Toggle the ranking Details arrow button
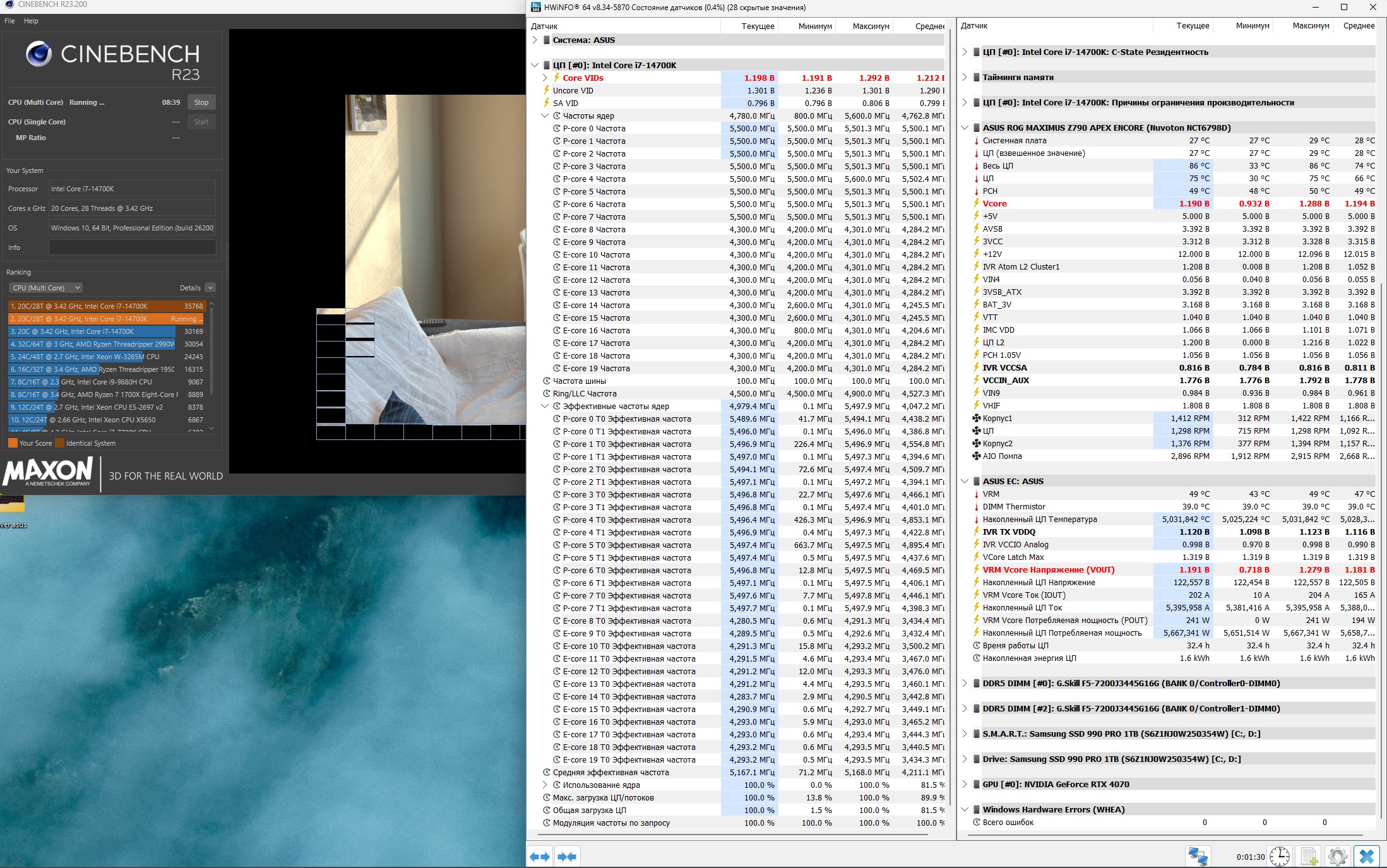This screenshot has width=1387, height=868. pos(210,288)
